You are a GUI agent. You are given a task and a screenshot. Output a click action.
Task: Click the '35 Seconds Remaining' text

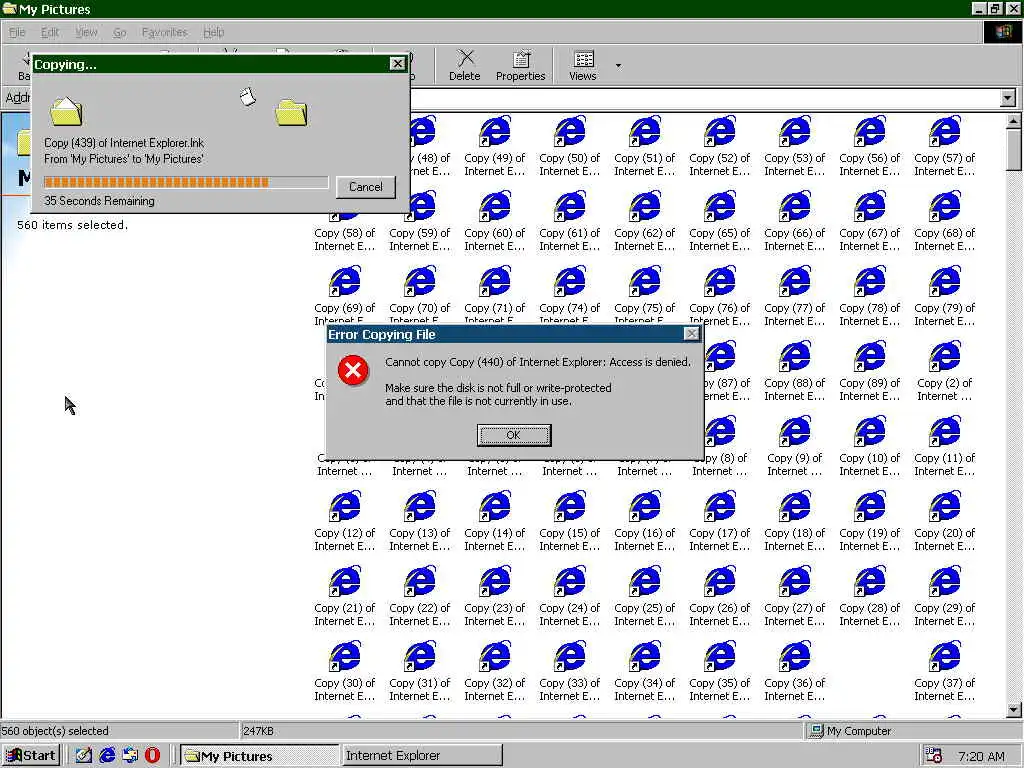coord(99,201)
